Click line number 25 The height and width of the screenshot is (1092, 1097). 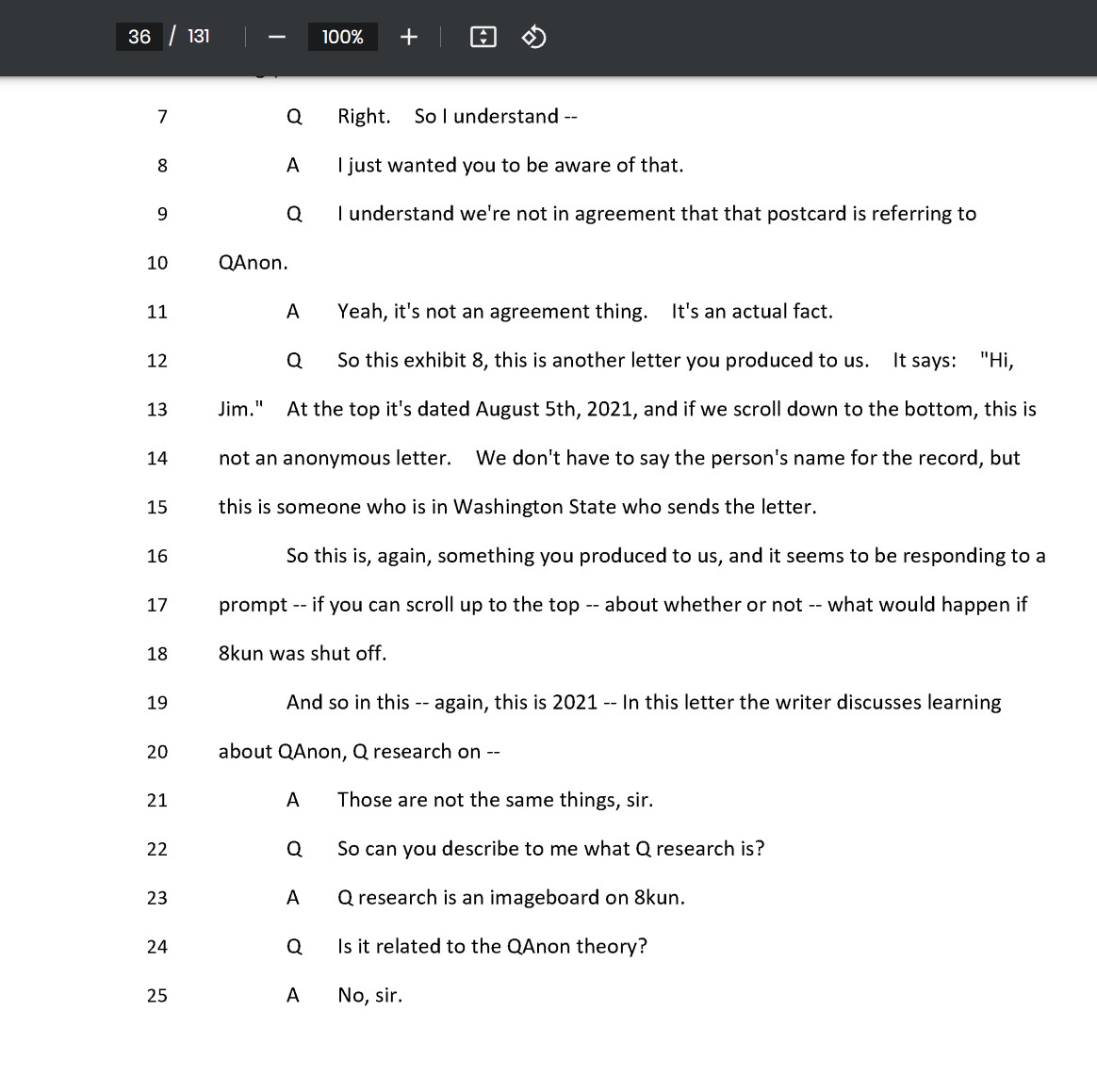157,996
